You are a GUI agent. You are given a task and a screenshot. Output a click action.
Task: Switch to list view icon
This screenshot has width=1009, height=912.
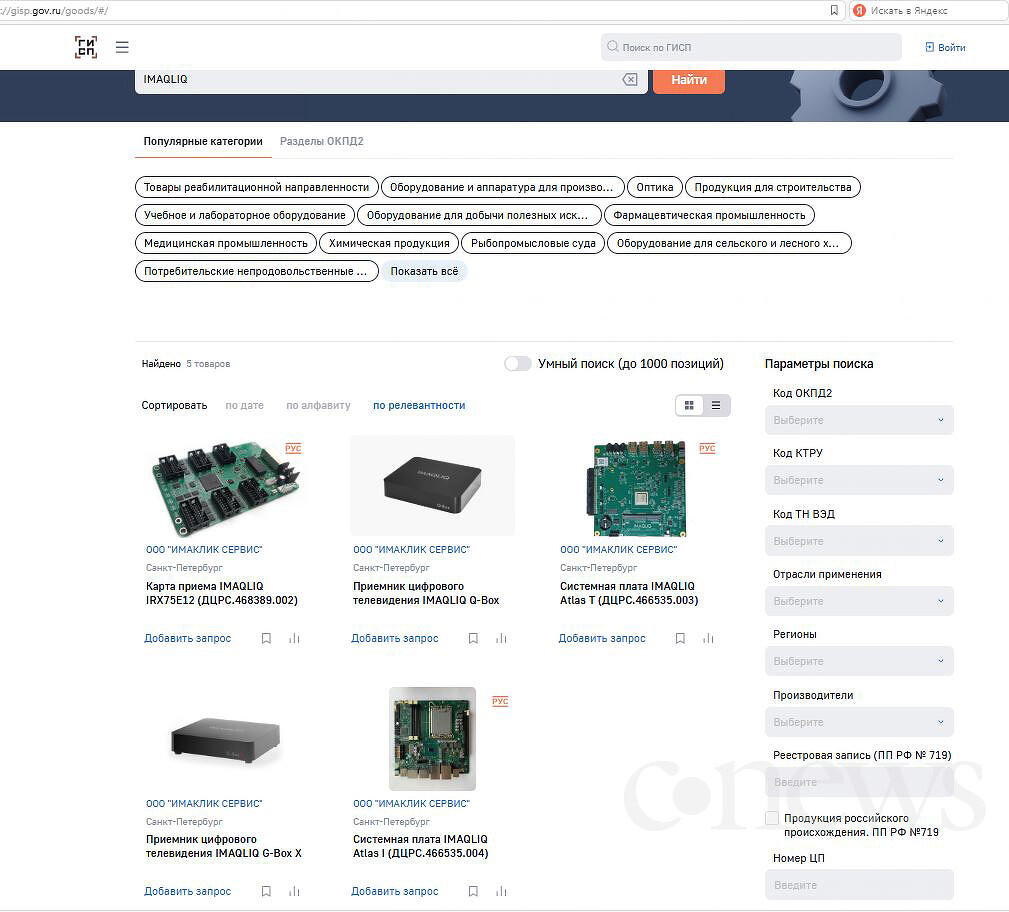pos(716,405)
